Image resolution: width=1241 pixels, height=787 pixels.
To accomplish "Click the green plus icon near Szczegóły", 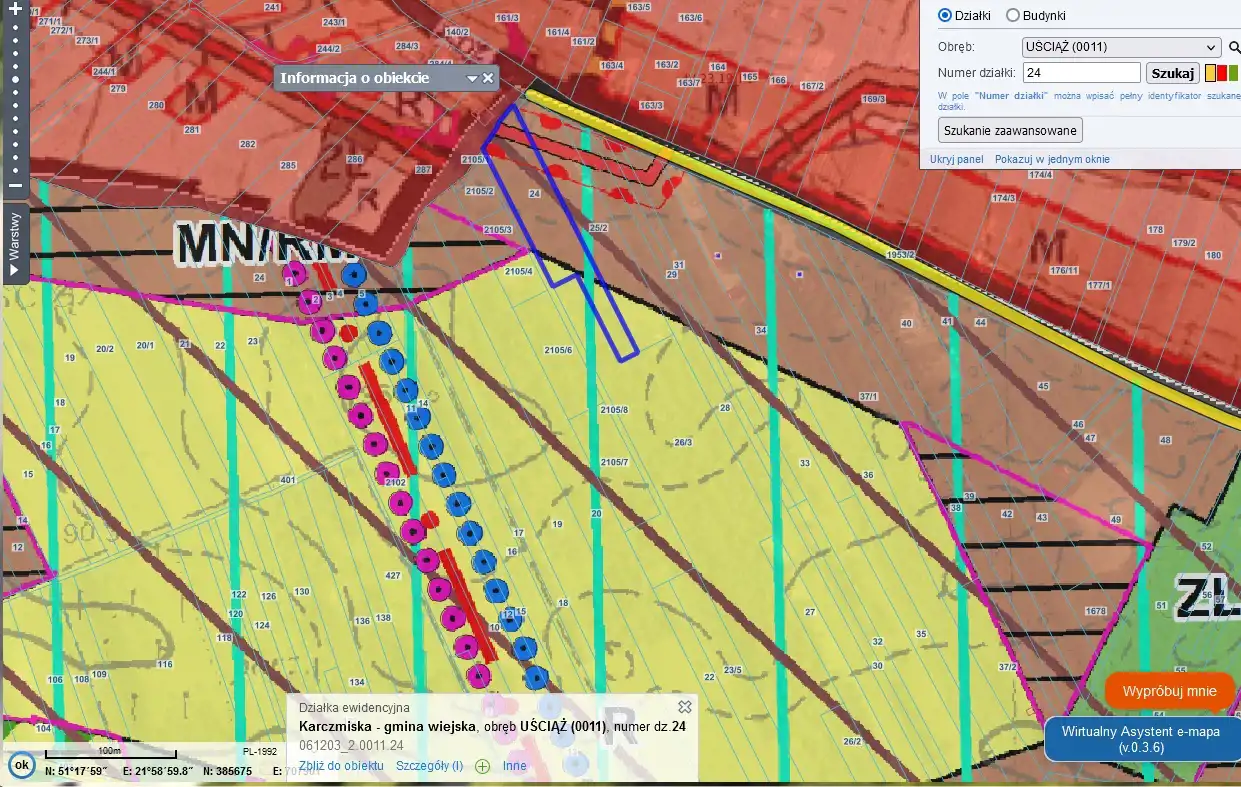I will [x=482, y=766].
